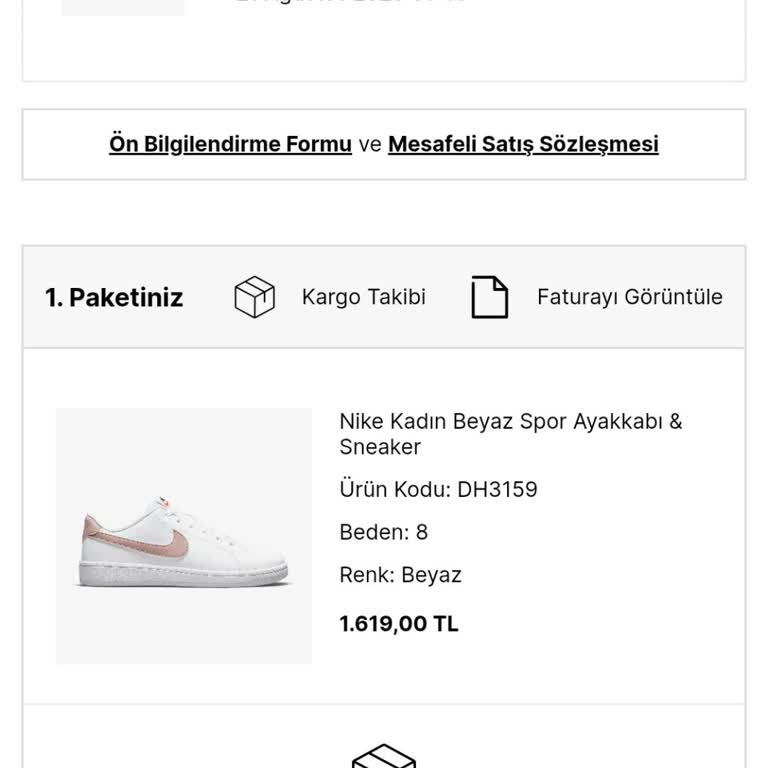Open the Mesafeli Satış Sözleşmesi link
Screen dimensions: 768x768
(523, 144)
